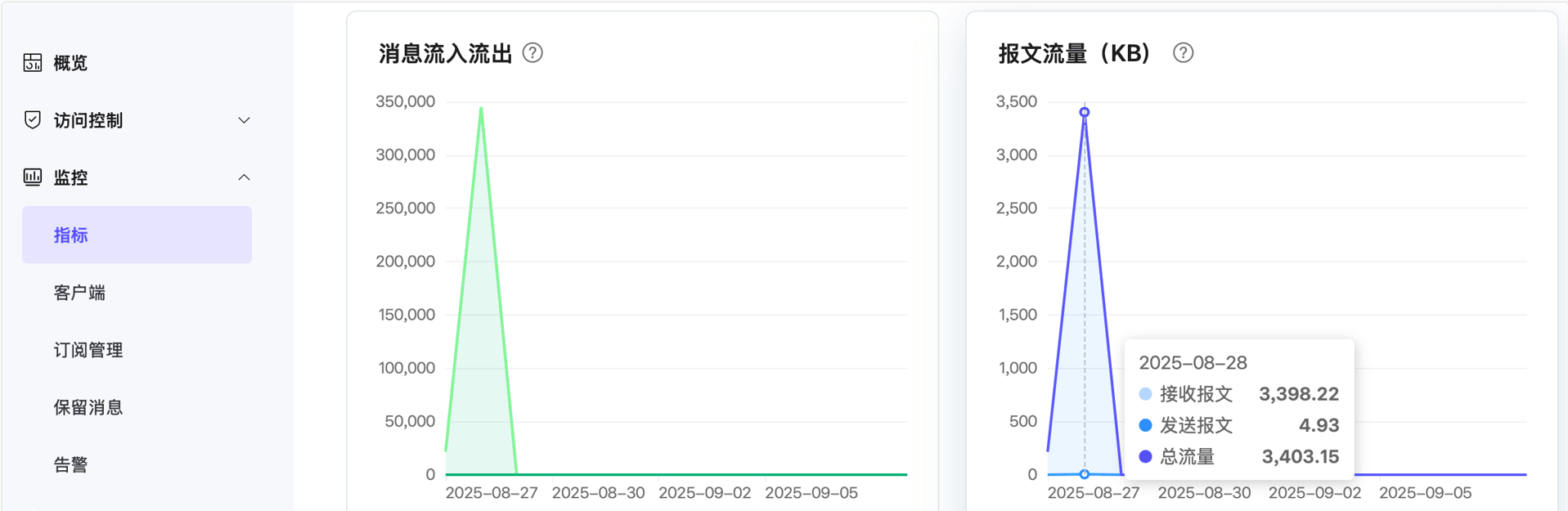Screen dimensions: 1568x511
Task: Click the peak data point on traffic chart
Action: [x=1085, y=112]
